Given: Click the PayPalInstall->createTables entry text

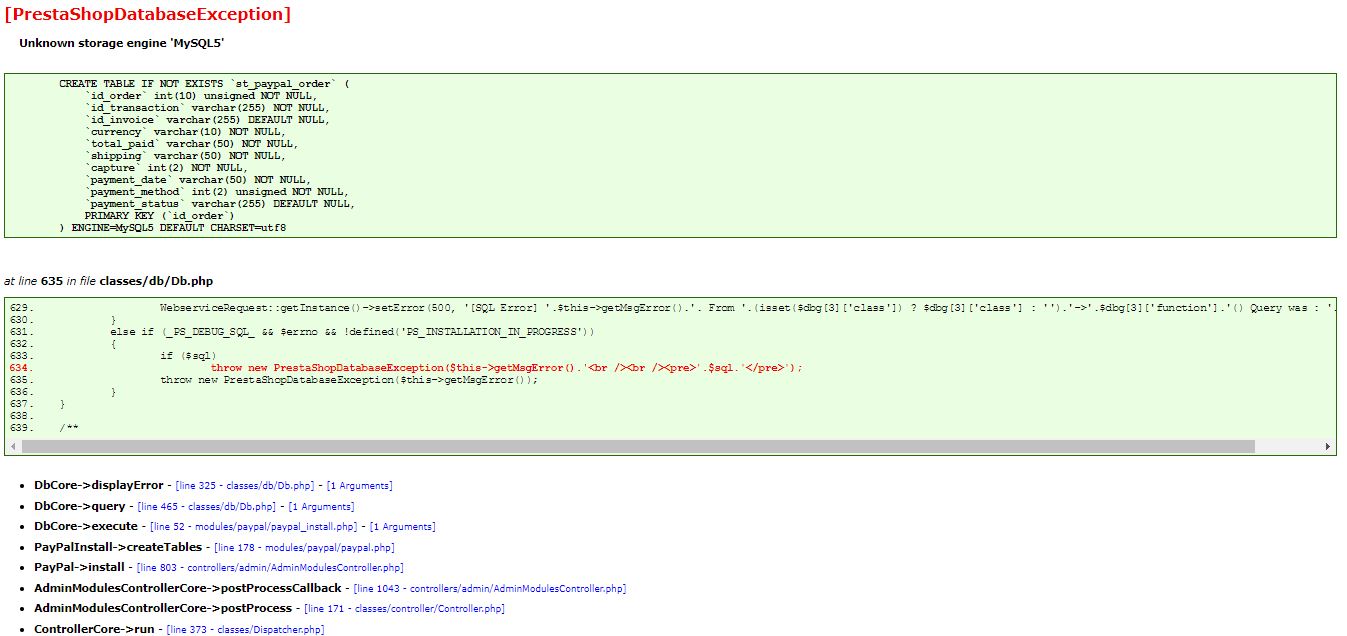Looking at the screenshot, I should pos(118,548).
